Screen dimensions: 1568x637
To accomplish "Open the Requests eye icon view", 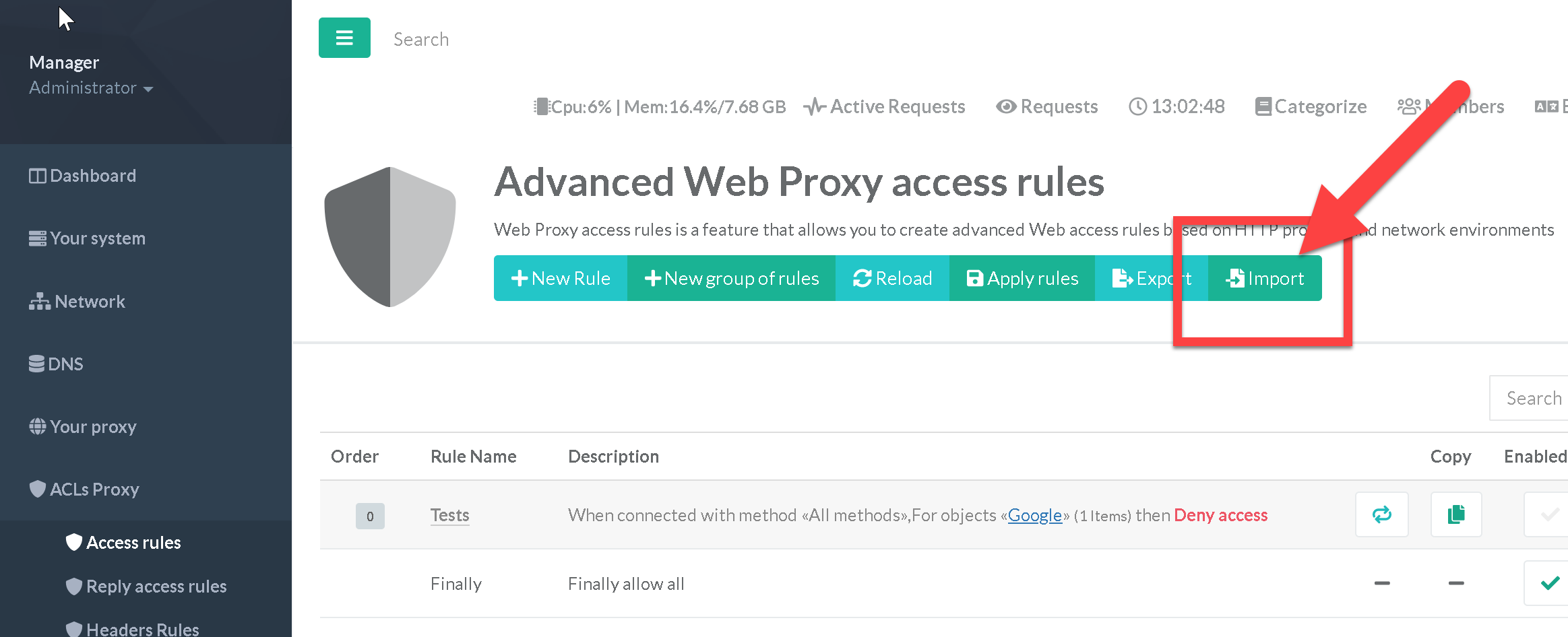I will click(1046, 106).
